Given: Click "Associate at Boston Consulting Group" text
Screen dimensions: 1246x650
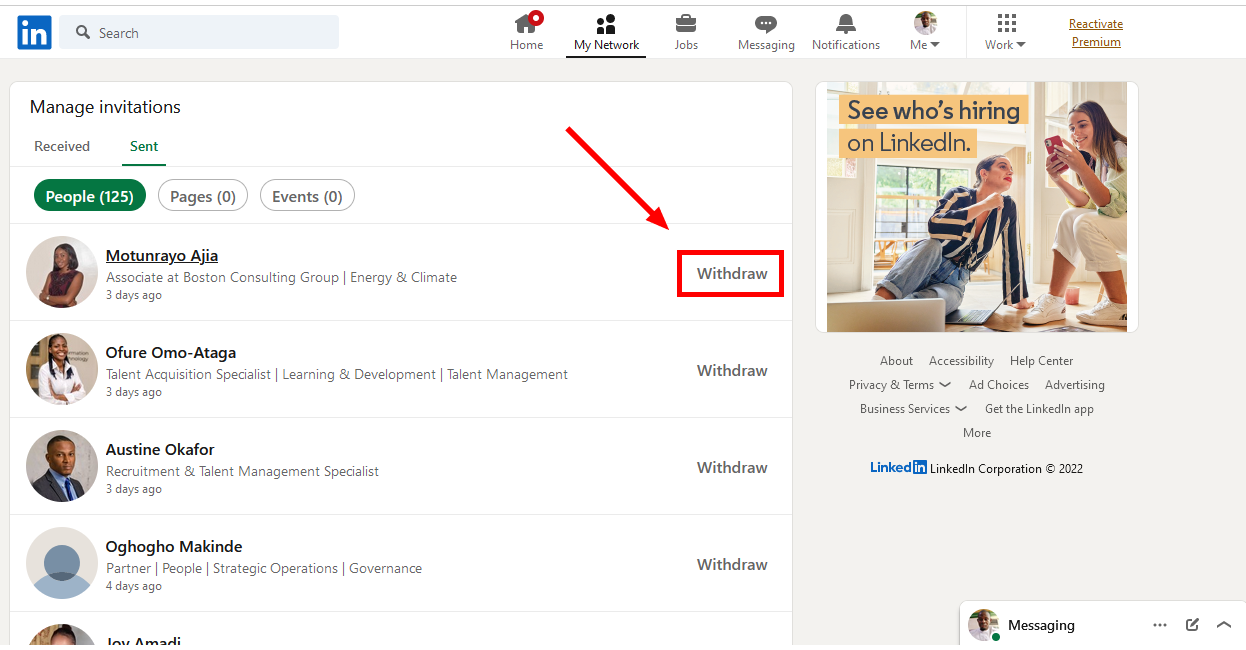Looking at the screenshot, I should 222,278.
